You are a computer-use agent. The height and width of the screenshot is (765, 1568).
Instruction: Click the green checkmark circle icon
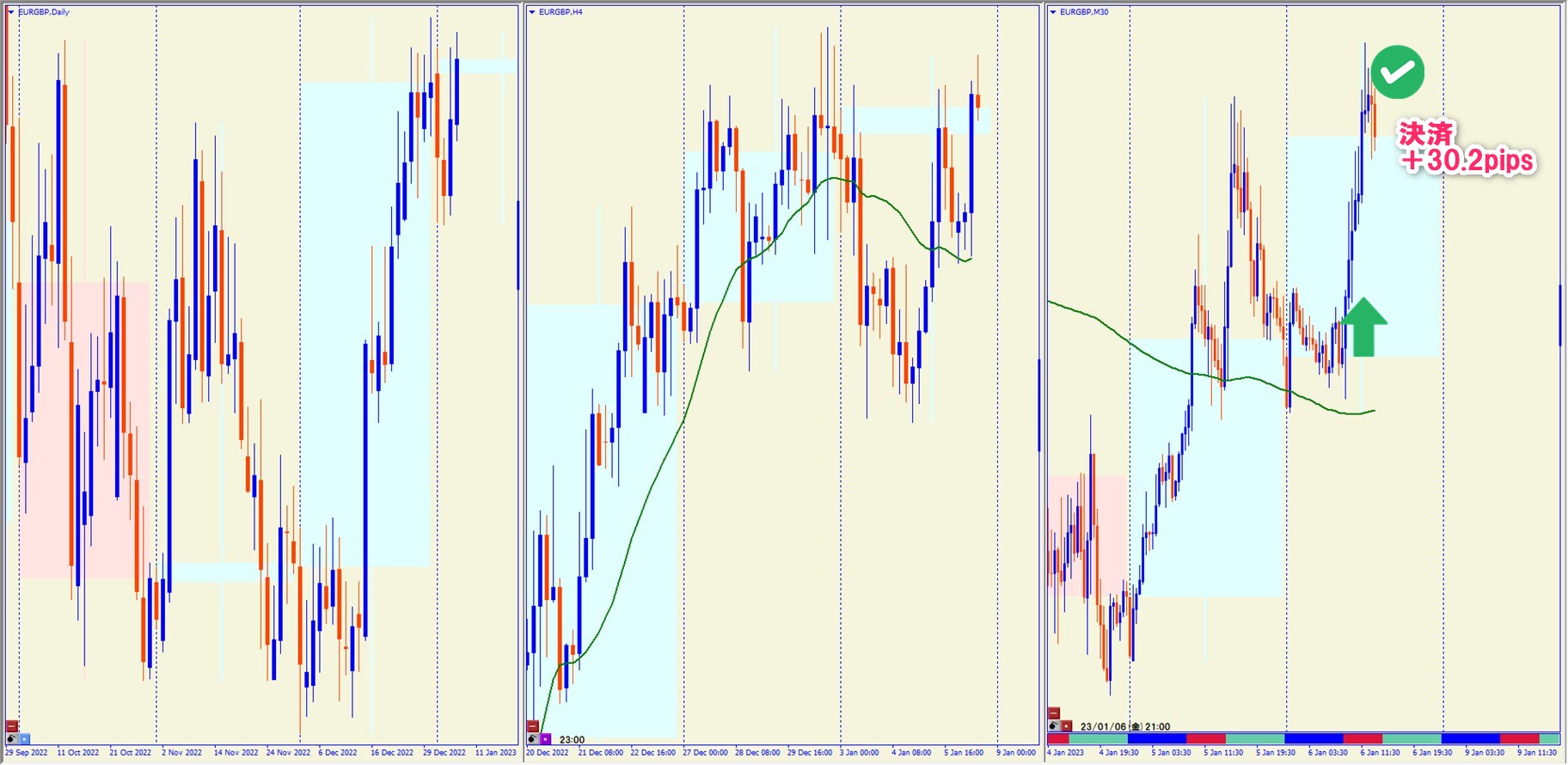click(x=1397, y=72)
